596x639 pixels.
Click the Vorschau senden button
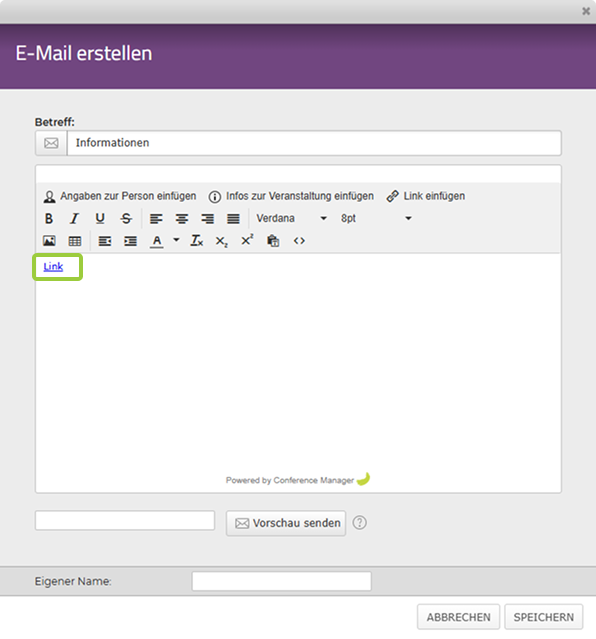(286, 523)
